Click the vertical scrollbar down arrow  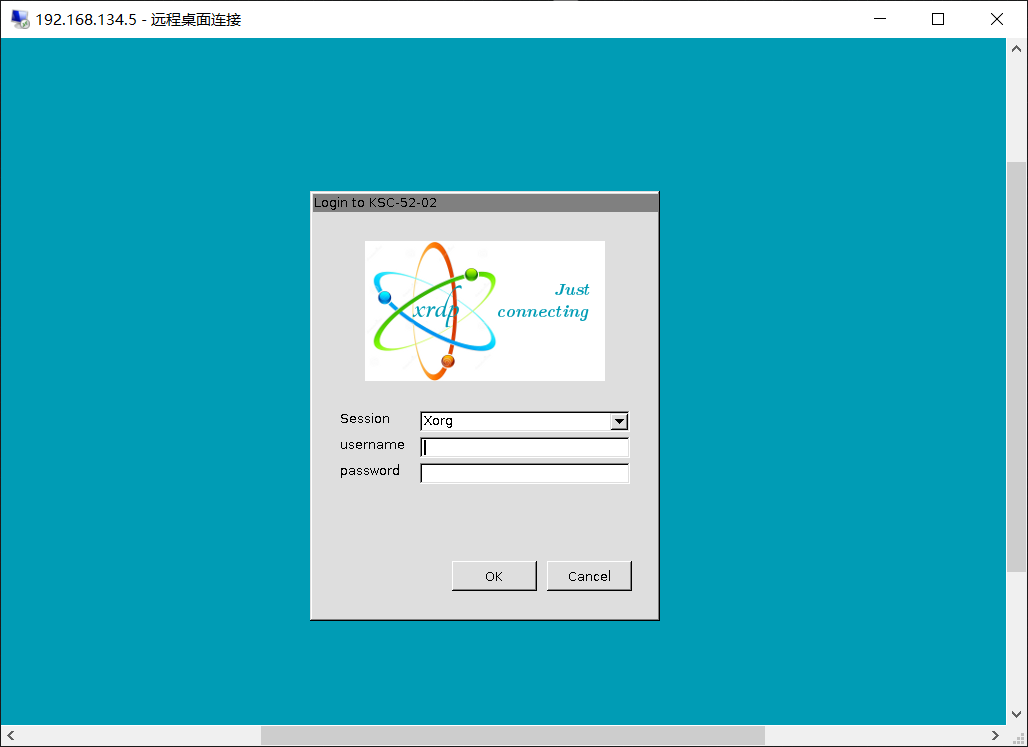pos(1016,714)
